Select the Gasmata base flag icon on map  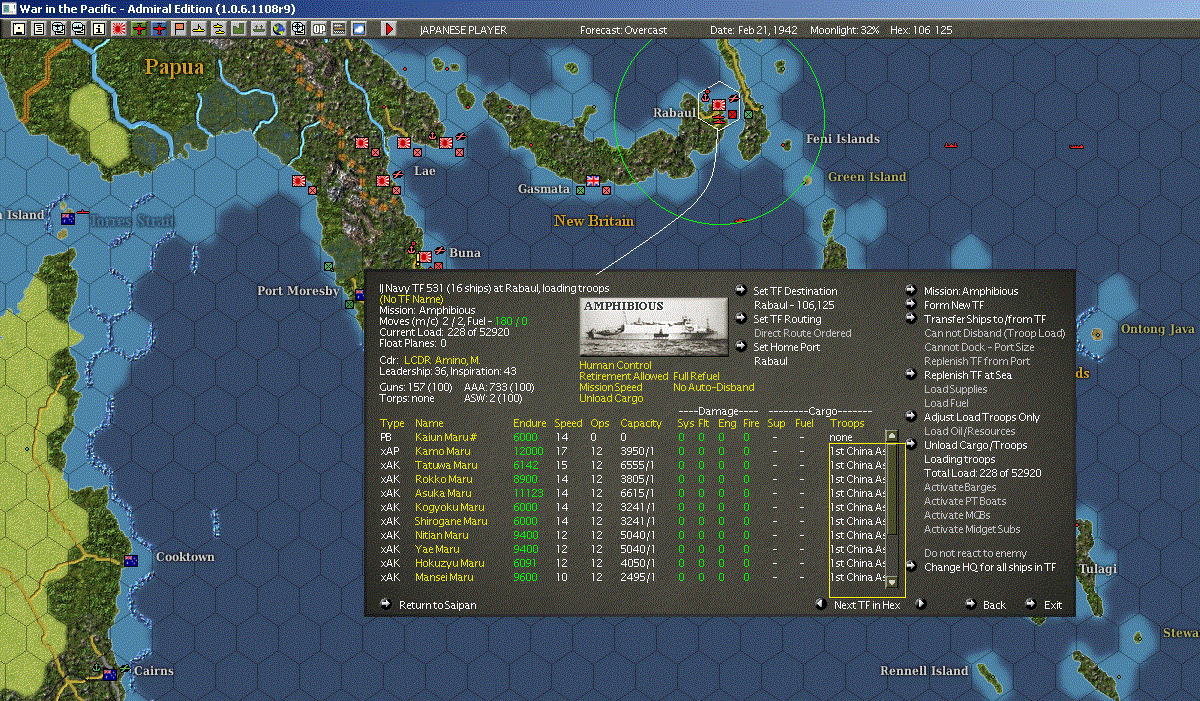[x=592, y=181]
